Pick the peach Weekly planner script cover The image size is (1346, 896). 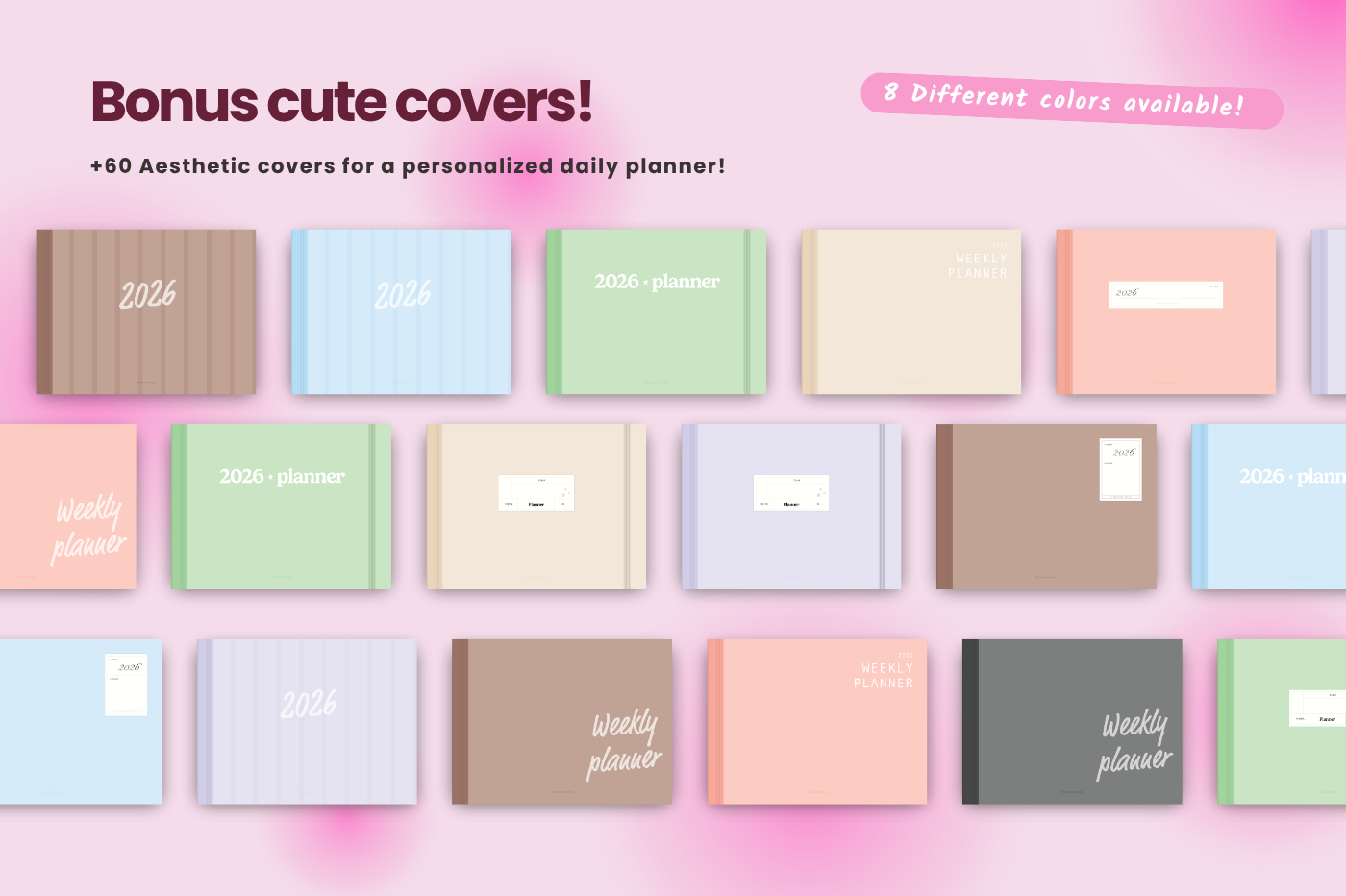click(67, 507)
